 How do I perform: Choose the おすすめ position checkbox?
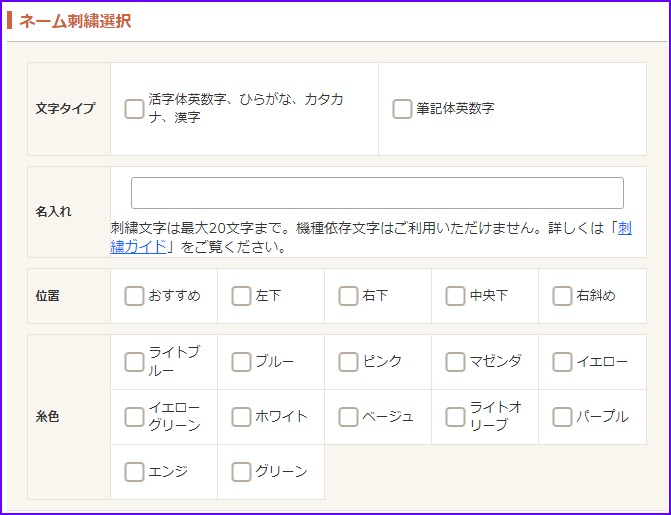pyautogui.click(x=134, y=296)
